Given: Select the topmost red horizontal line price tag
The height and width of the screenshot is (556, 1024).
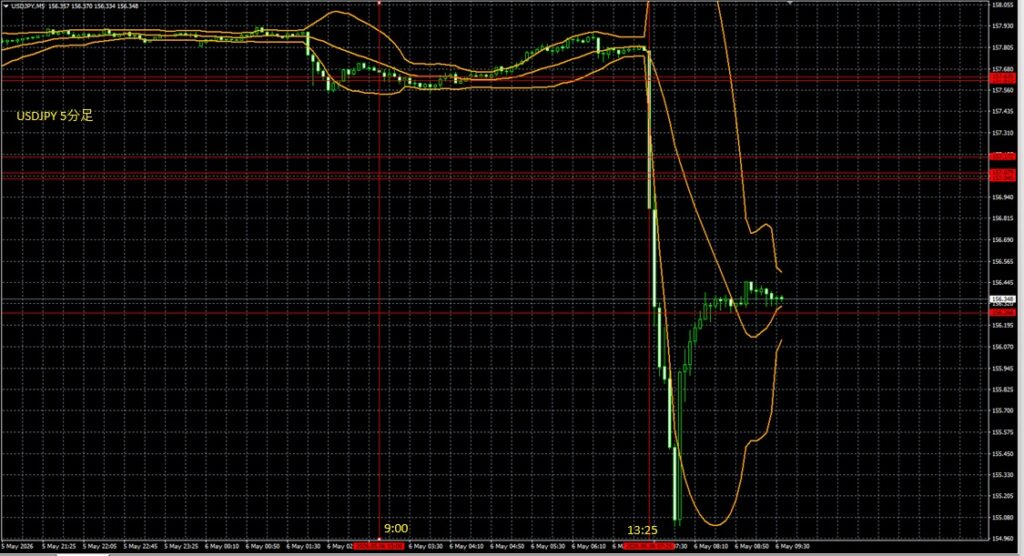Looking at the screenshot, I should tap(1002, 78).
